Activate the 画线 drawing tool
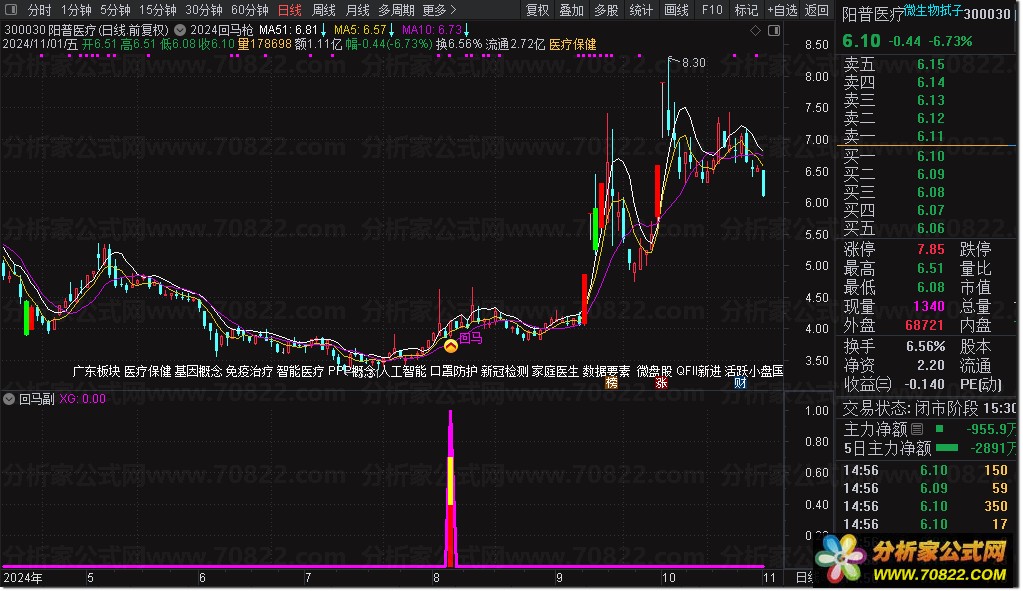 pos(676,10)
